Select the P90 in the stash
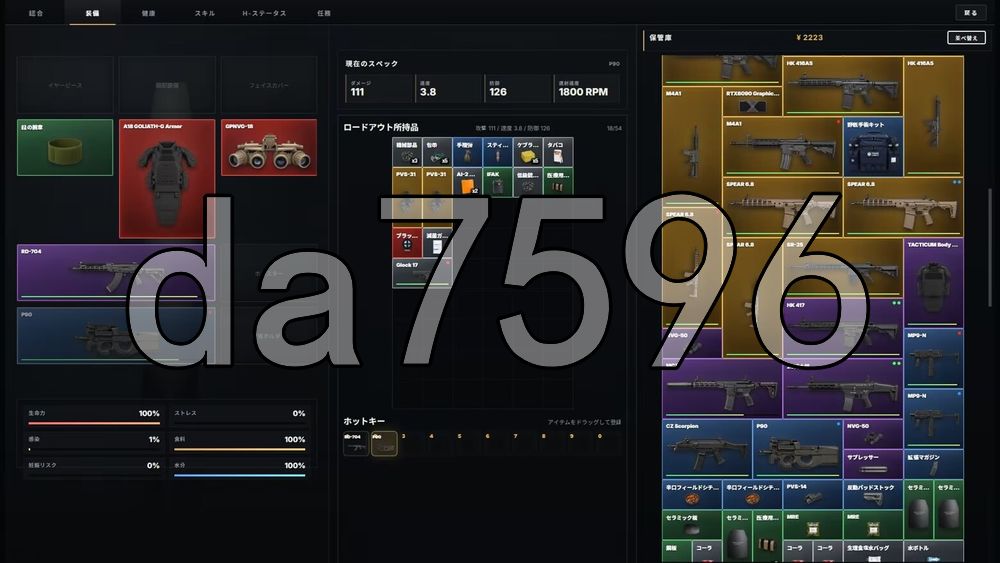The width and height of the screenshot is (1000, 563). (x=797, y=449)
